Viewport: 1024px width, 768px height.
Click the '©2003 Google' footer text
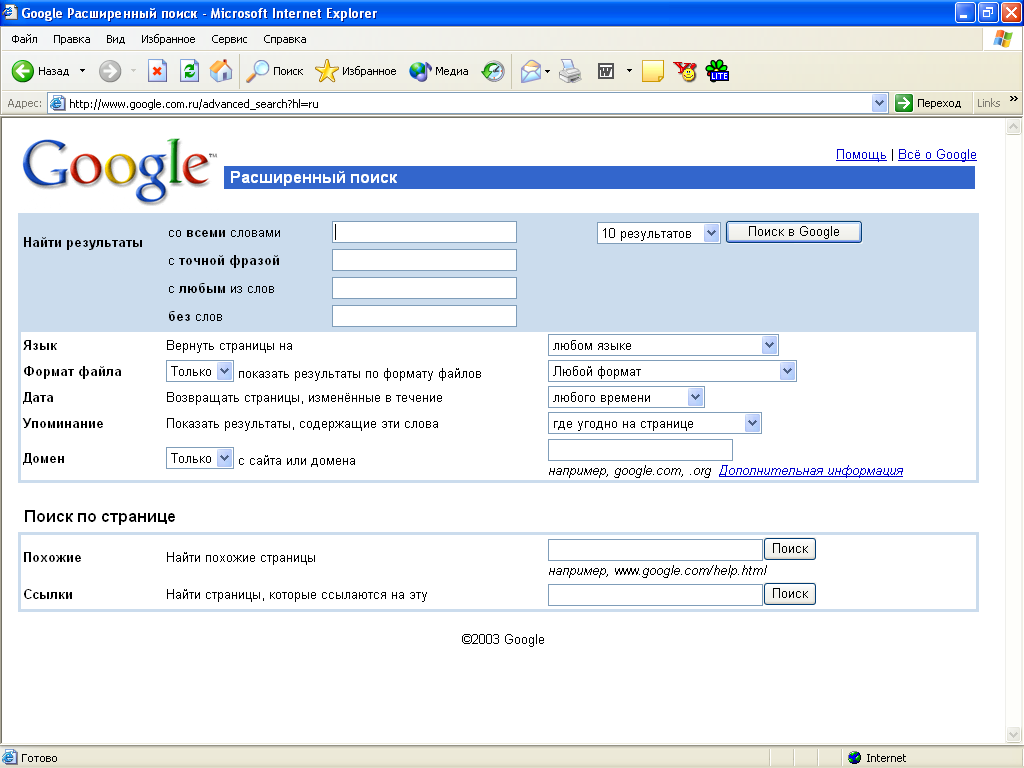(503, 639)
